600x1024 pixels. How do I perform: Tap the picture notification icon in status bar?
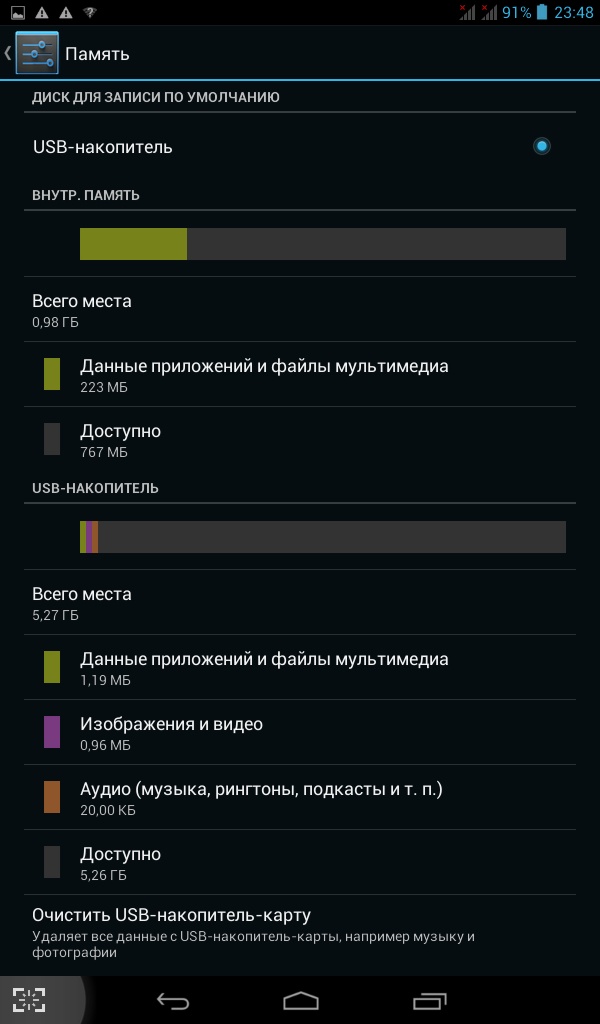17,13
